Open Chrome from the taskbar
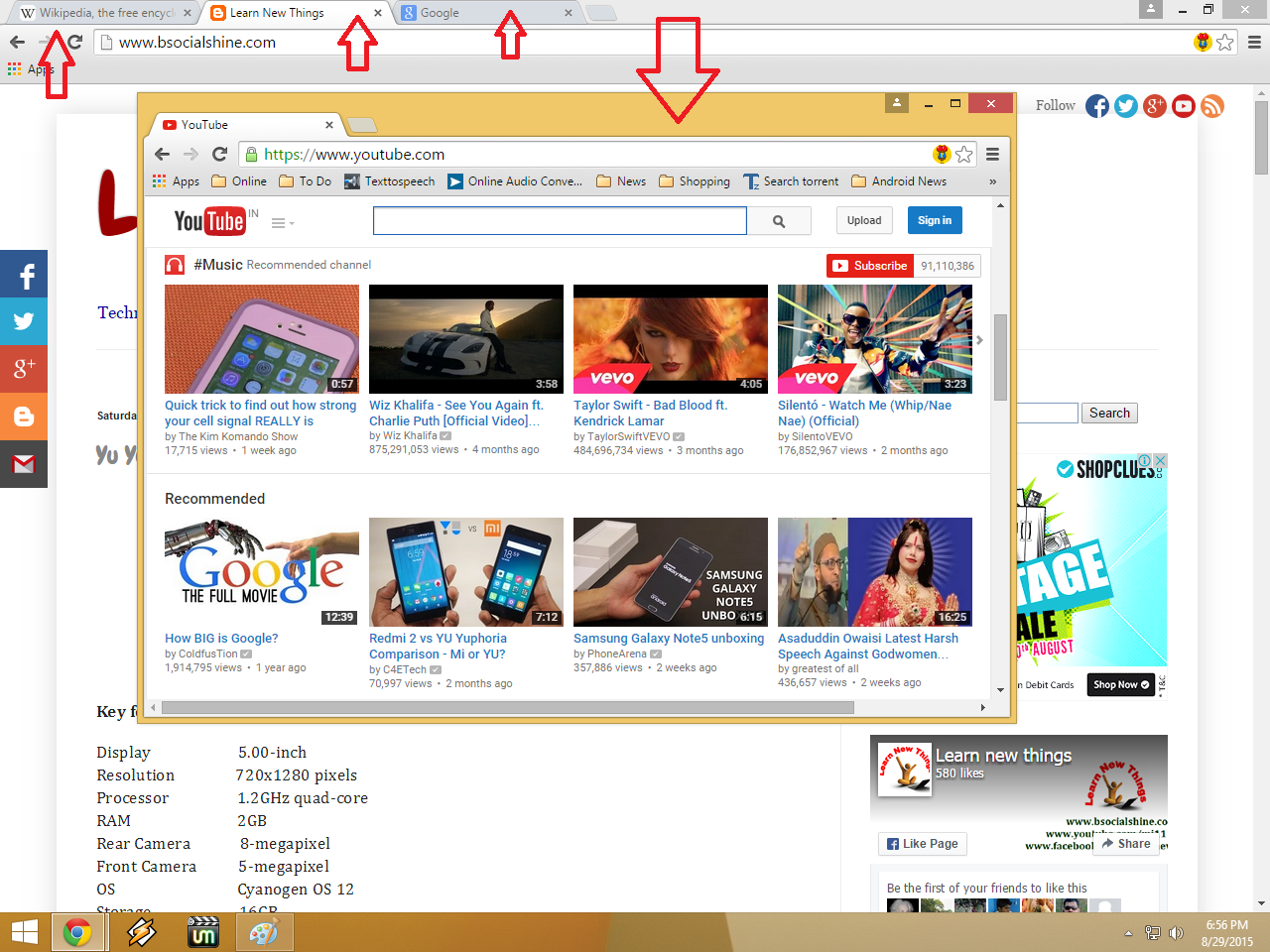This screenshot has height=952, width=1270. [77, 932]
